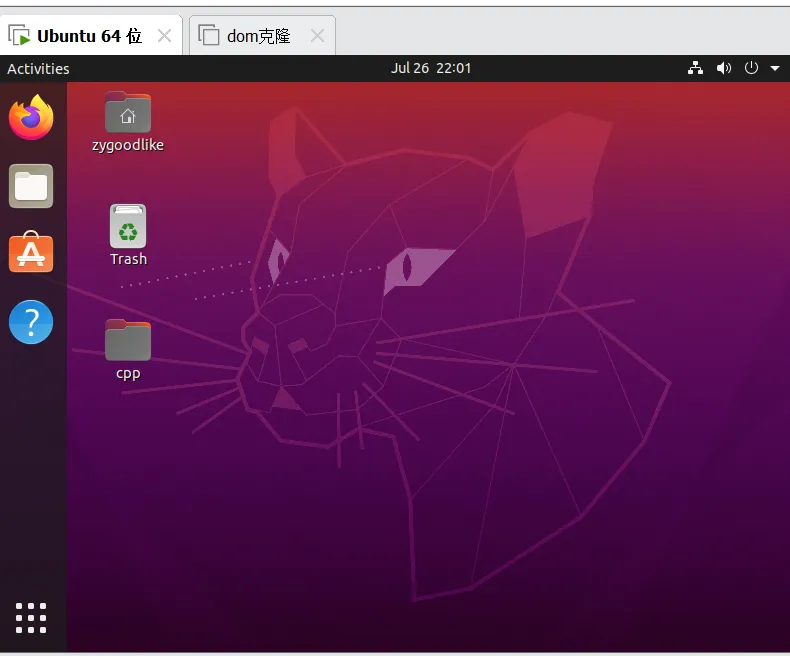This screenshot has height=656, width=790.
Task: Close the dom克隆 tab
Action: pyautogui.click(x=317, y=36)
